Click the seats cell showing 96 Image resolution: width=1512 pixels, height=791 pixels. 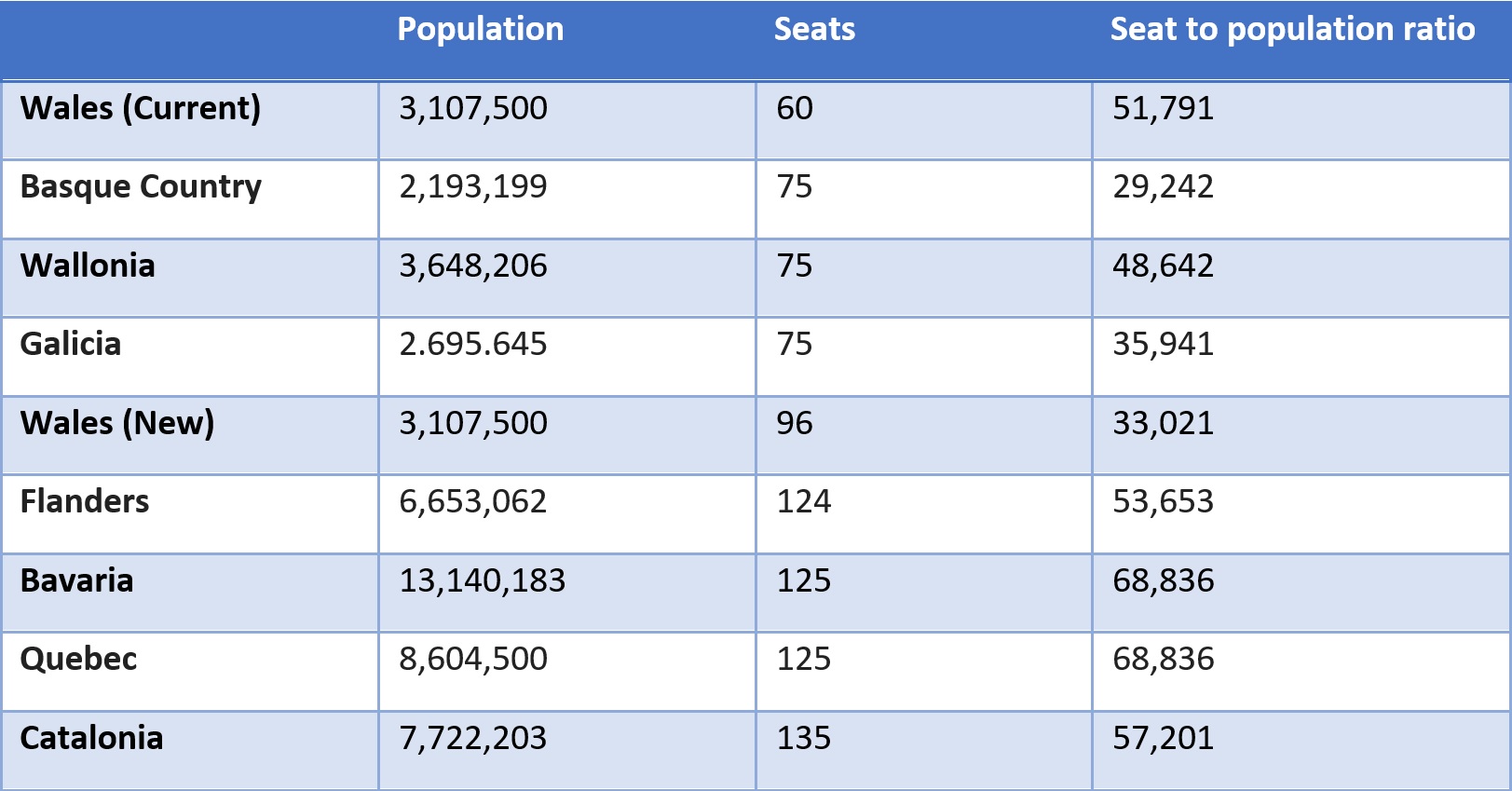tap(795, 423)
